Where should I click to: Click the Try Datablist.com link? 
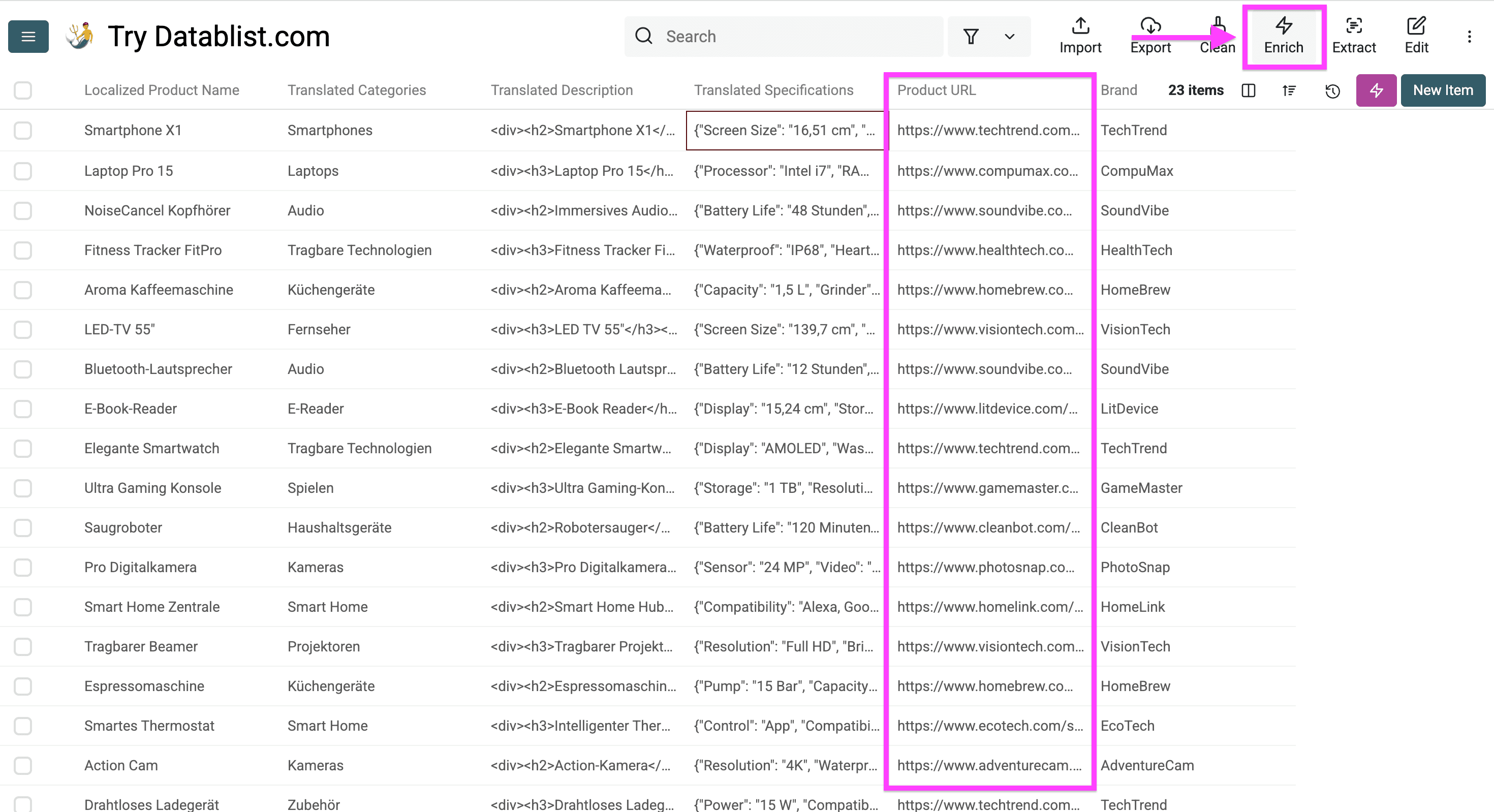218,36
